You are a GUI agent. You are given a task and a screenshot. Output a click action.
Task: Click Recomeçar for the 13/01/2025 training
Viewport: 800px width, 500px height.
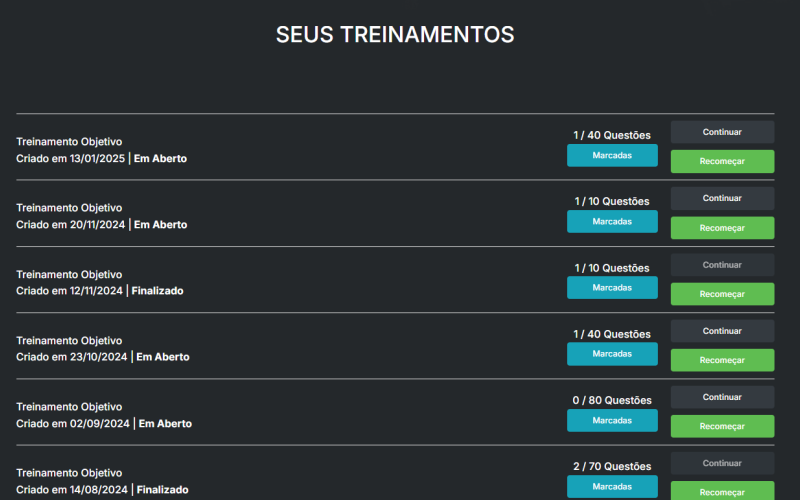pos(722,161)
